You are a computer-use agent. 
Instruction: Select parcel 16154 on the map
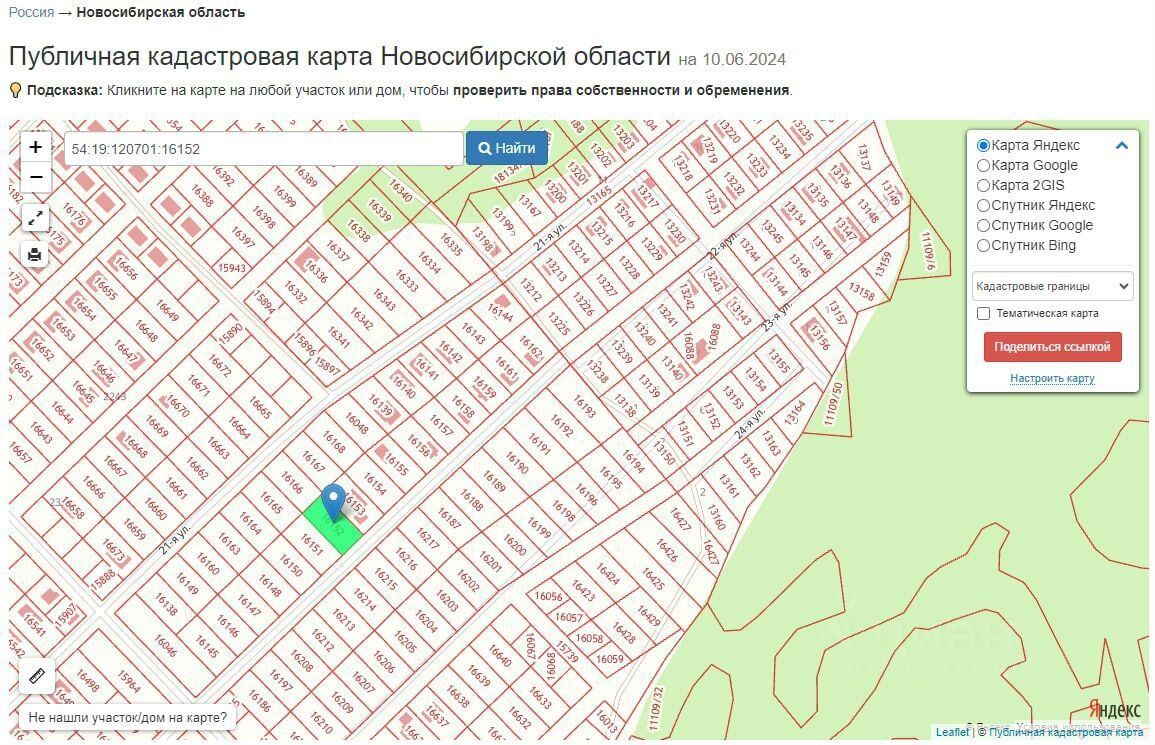(x=375, y=483)
